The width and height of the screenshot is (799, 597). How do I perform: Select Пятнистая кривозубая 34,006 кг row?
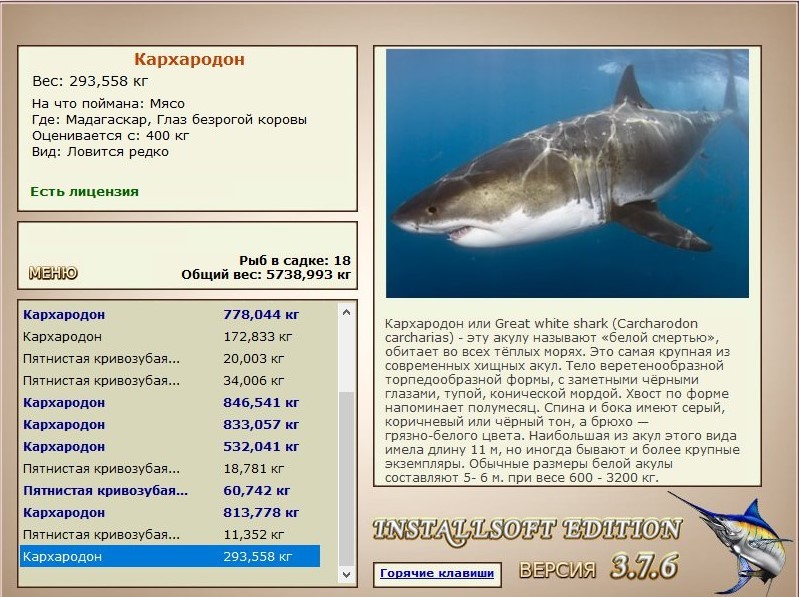[170, 381]
